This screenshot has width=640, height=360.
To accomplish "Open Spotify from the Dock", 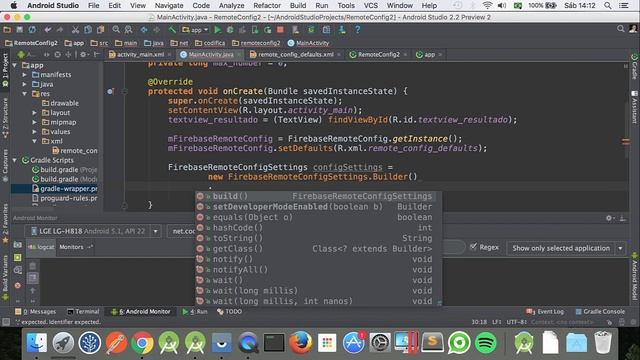I will [485, 342].
